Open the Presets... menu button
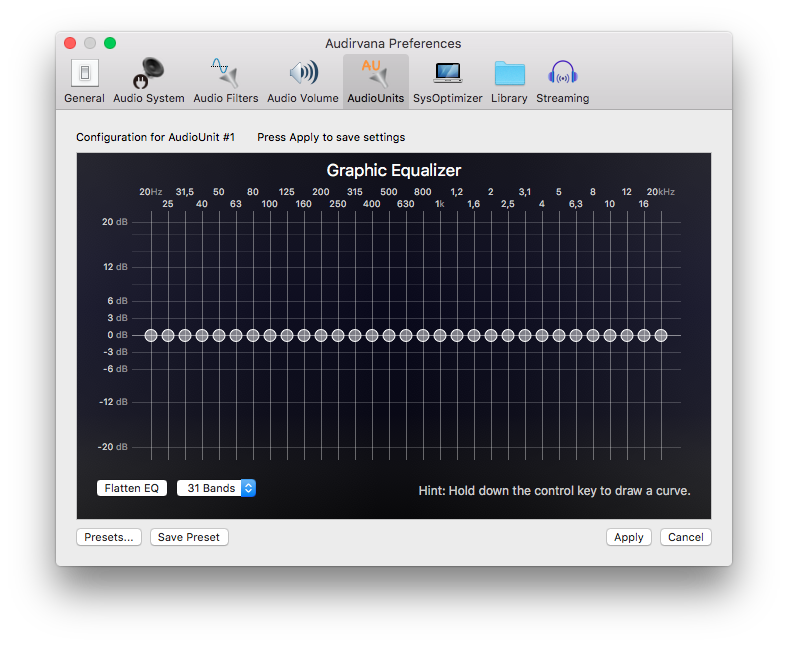Viewport: 788px width, 646px height. pos(109,537)
